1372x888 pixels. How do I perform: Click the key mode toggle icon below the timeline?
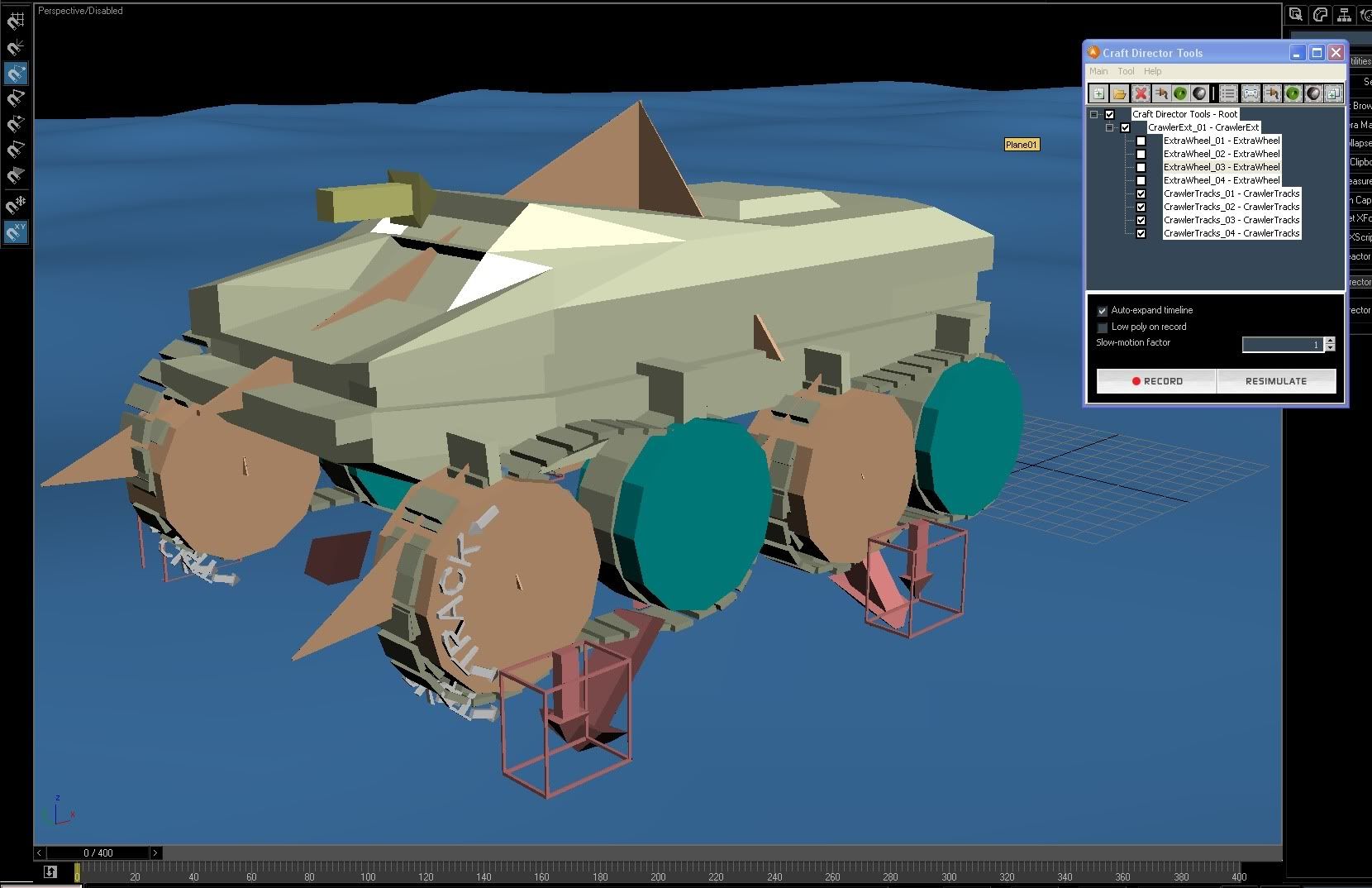click(50, 871)
